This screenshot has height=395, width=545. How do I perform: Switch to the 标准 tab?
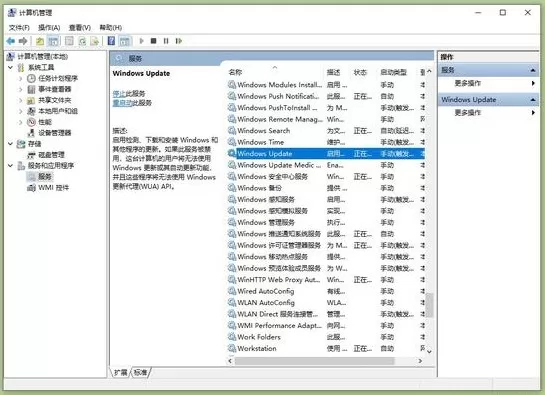[x=140, y=372]
